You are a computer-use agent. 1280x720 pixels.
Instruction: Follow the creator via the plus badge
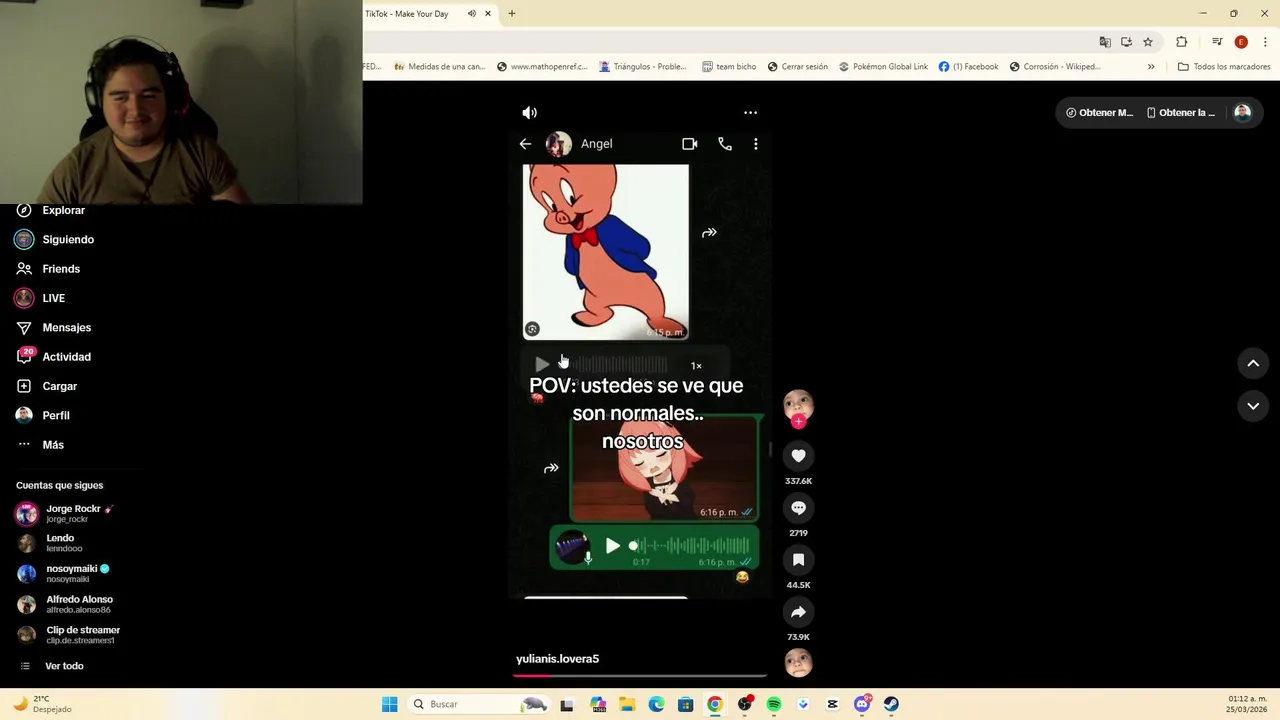point(798,422)
